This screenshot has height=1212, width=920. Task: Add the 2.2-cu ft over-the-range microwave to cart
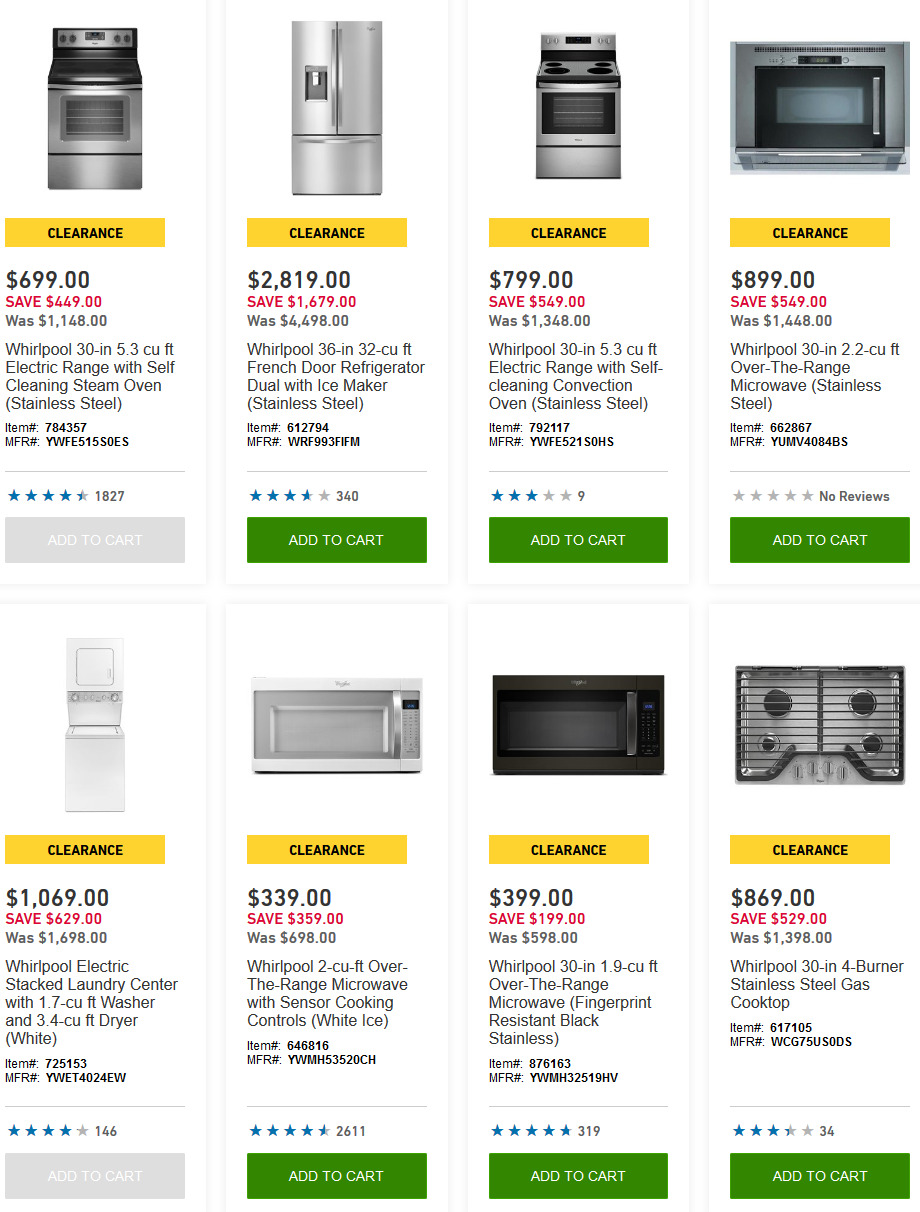coord(820,540)
